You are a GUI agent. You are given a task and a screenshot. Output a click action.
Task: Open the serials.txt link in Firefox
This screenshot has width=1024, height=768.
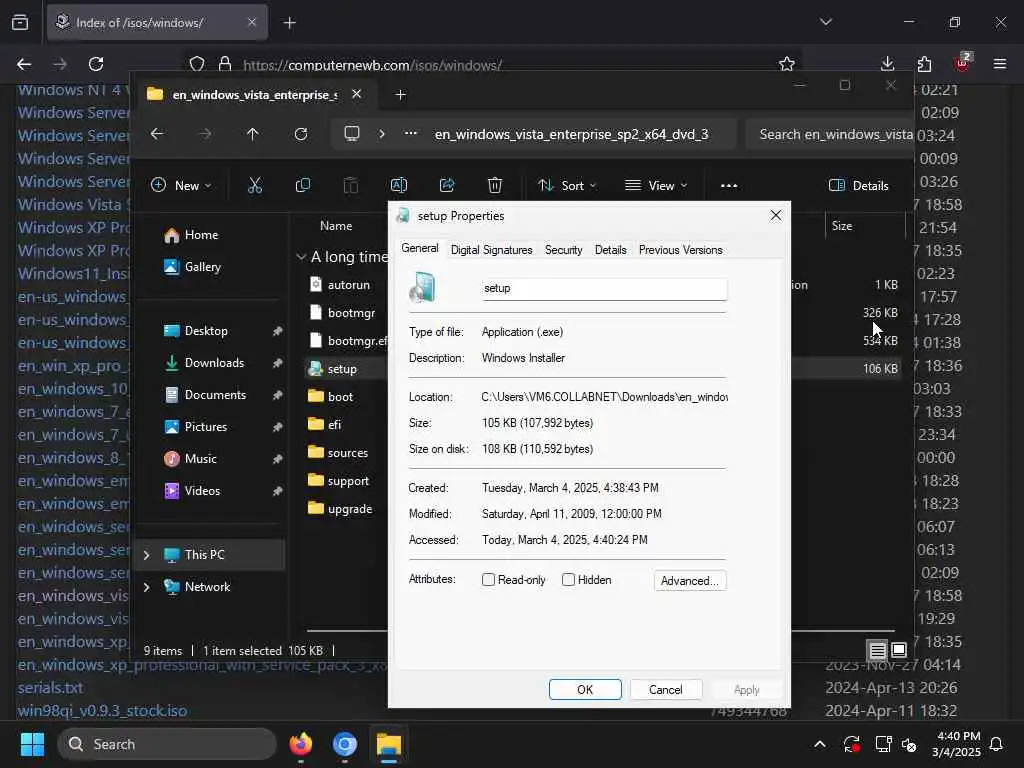tap(50, 688)
